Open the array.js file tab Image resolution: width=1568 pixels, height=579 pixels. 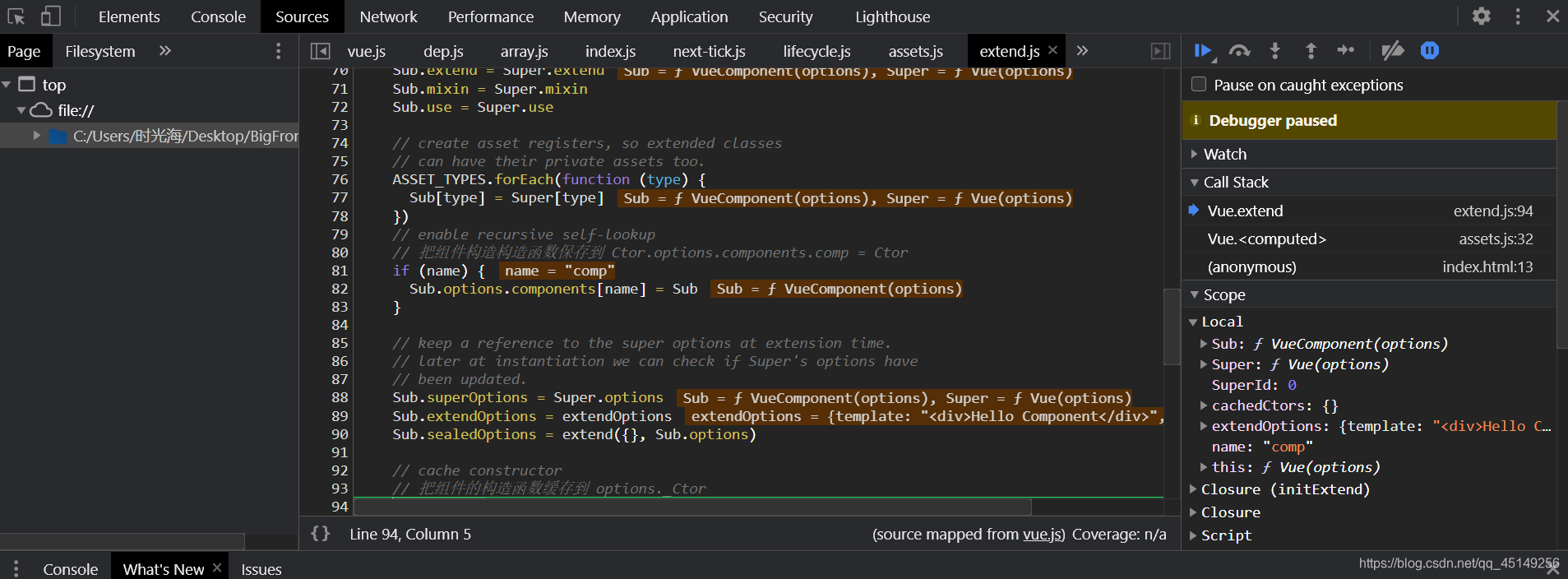coord(525,51)
